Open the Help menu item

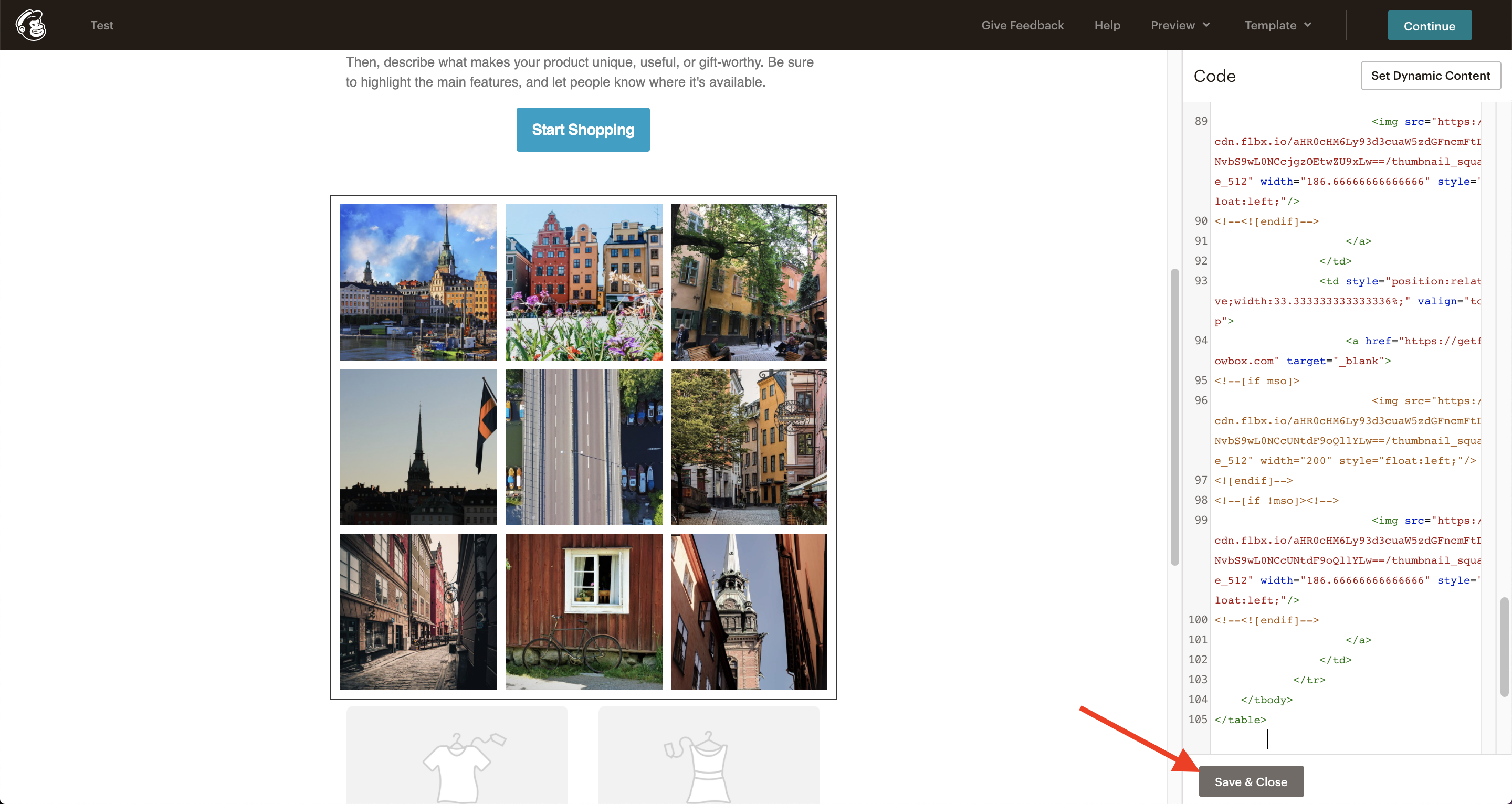(1107, 25)
